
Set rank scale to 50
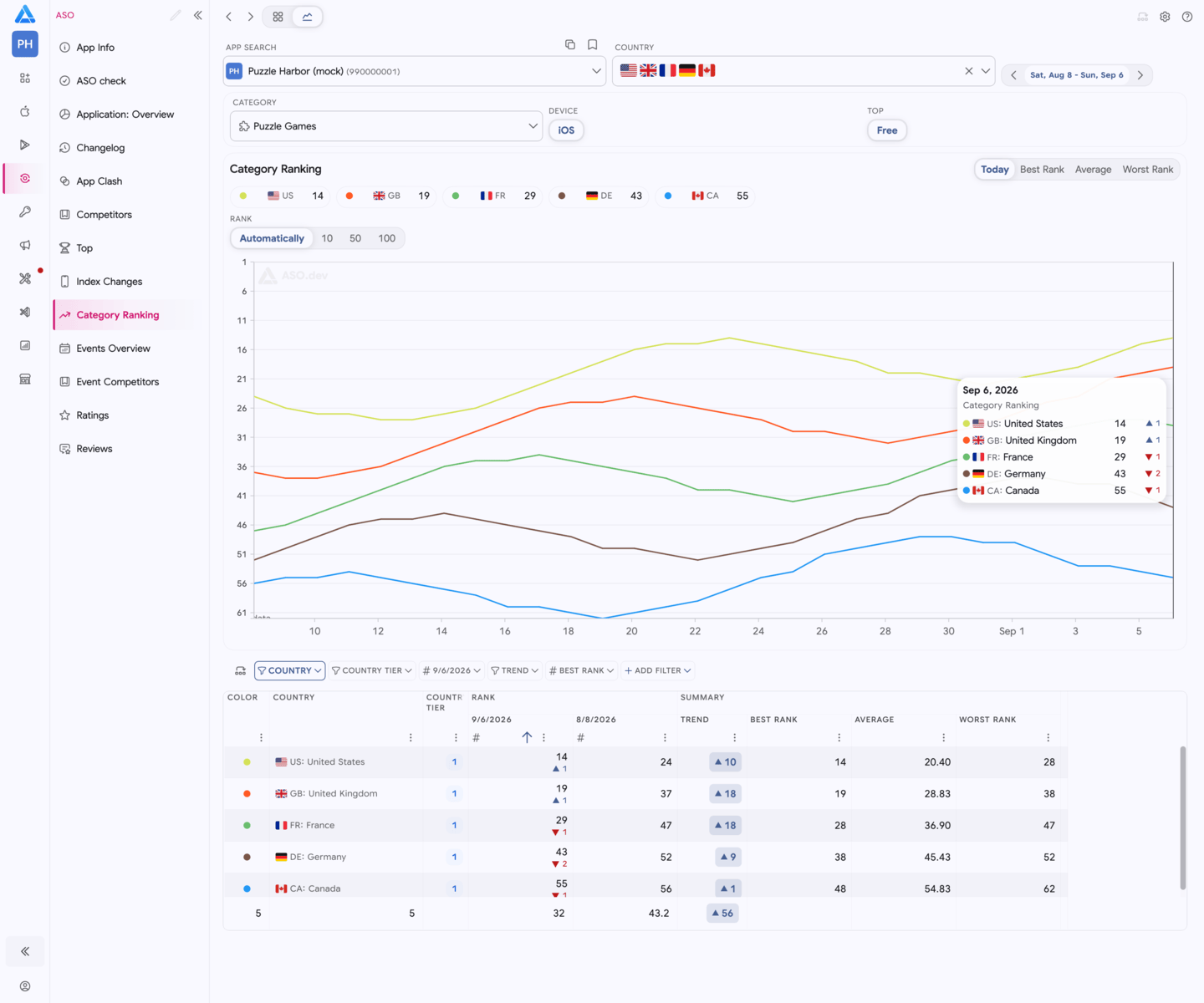coord(355,238)
